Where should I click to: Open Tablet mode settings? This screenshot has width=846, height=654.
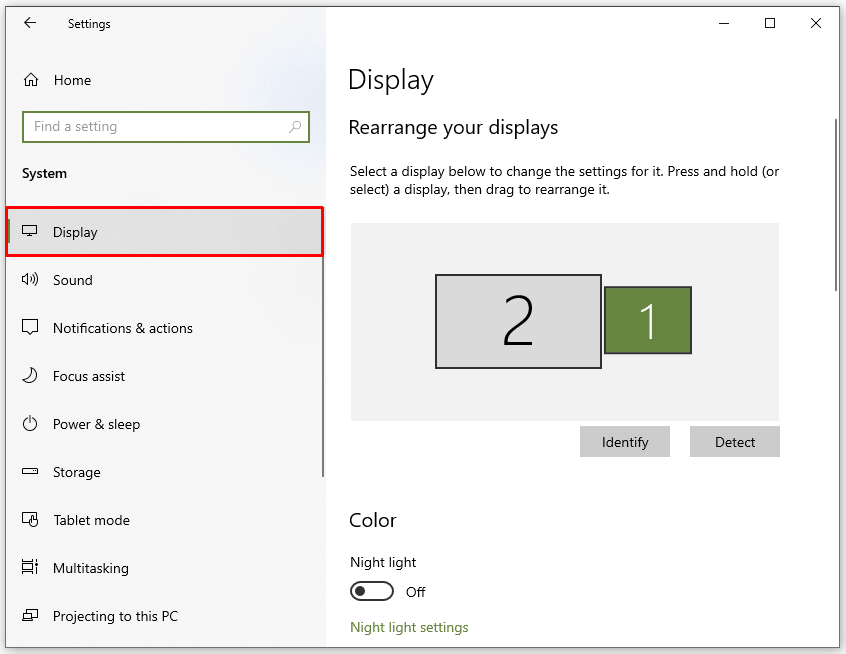click(90, 520)
